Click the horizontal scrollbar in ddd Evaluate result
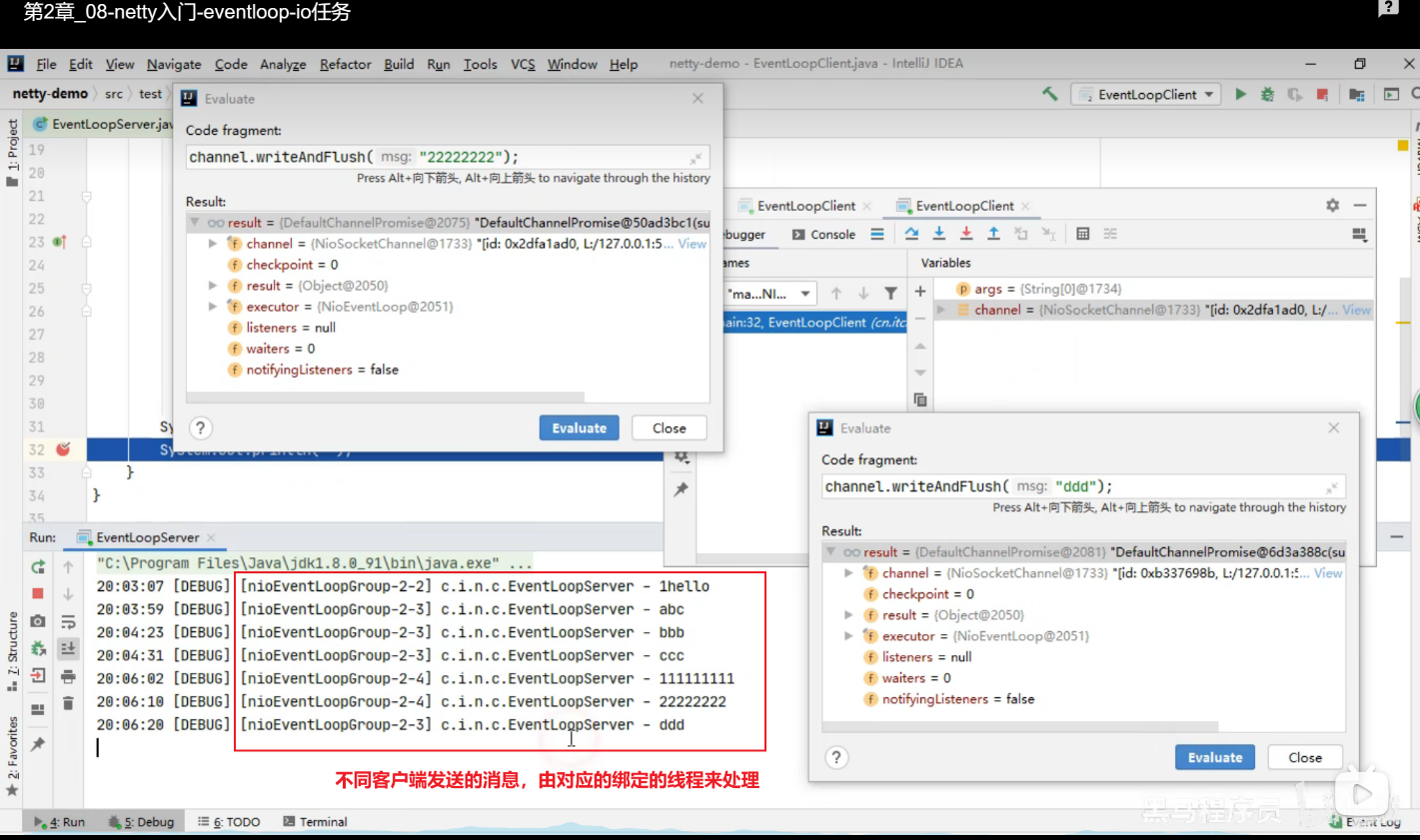 pos(1020,727)
